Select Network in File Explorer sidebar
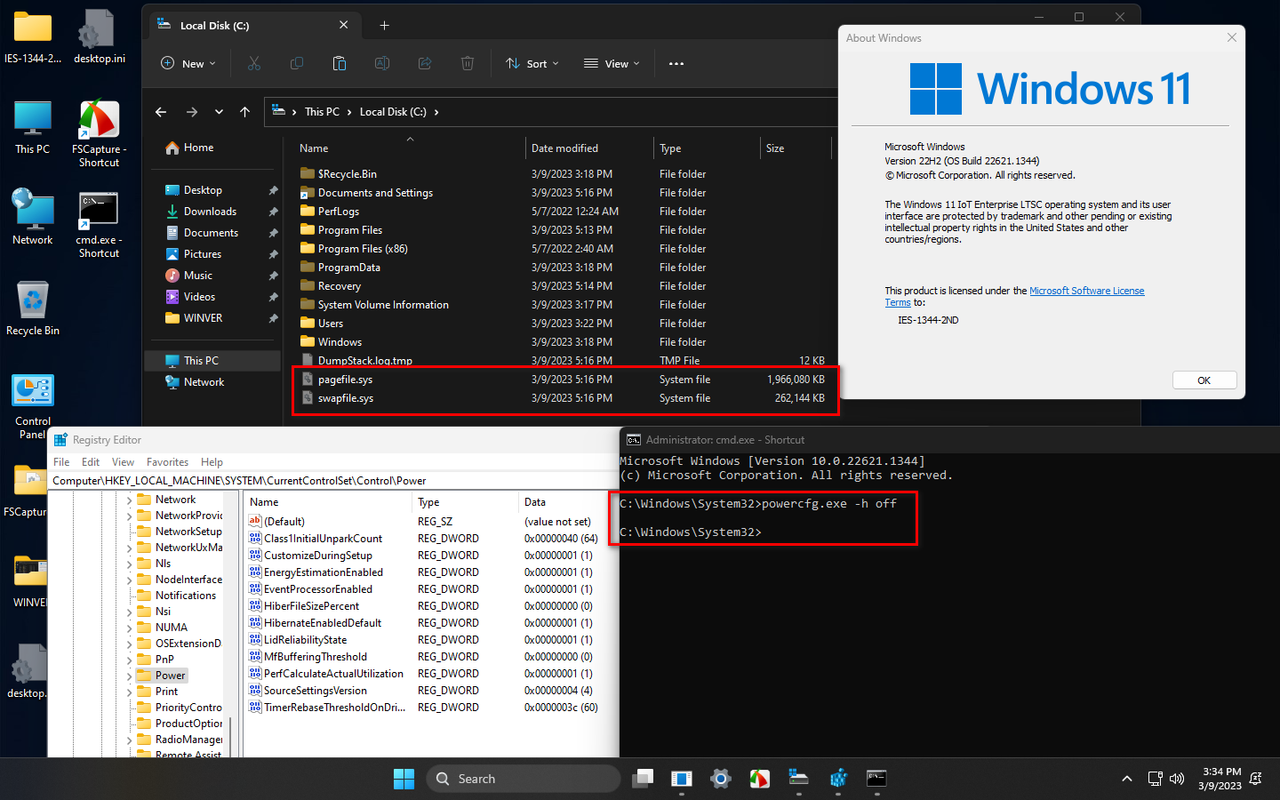This screenshot has width=1280, height=800. (204, 382)
